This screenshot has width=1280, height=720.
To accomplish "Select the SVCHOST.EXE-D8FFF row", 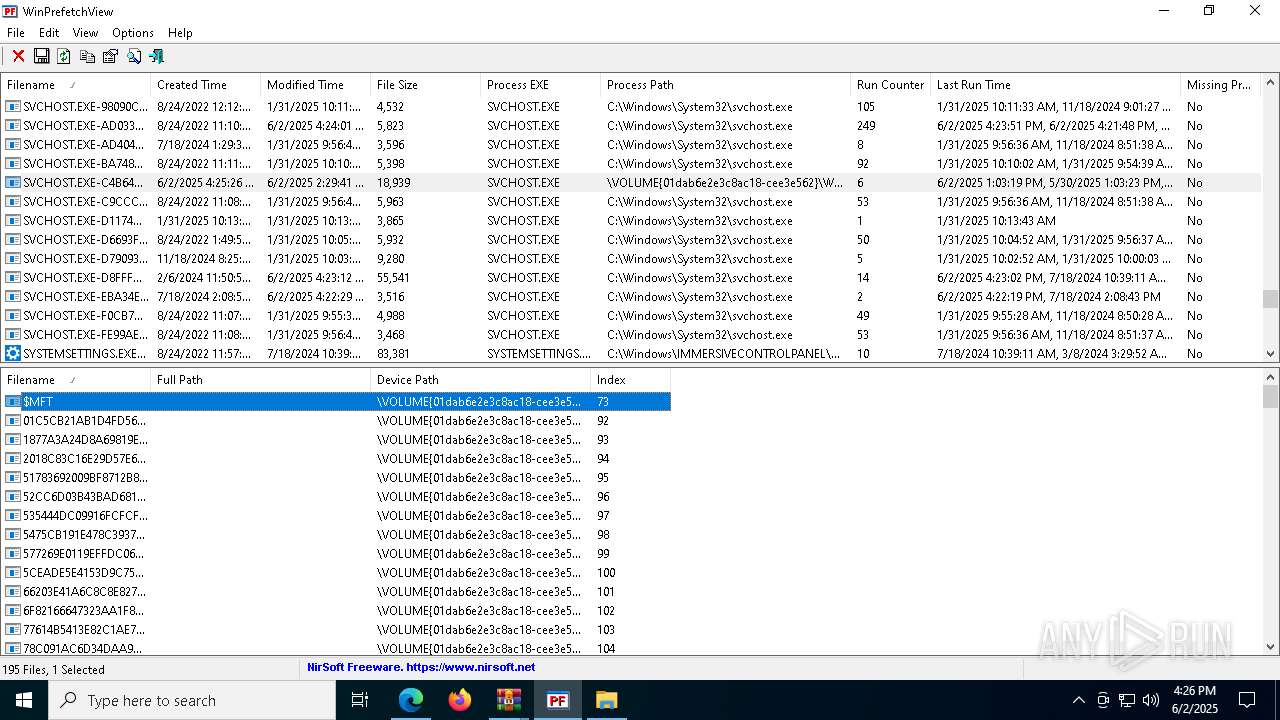I will pyautogui.click(x=632, y=278).
